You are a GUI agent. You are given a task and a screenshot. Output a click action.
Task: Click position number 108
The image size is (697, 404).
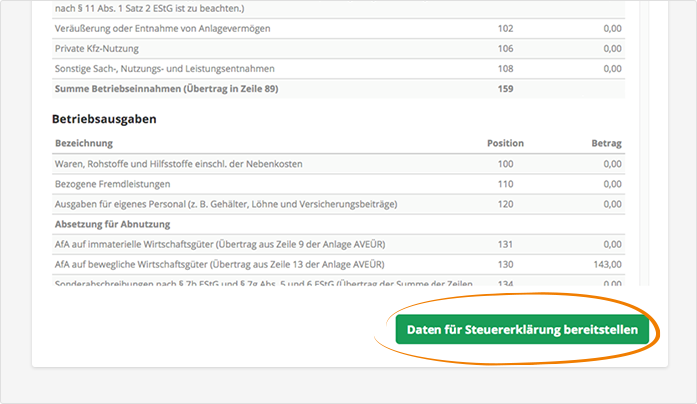point(505,68)
